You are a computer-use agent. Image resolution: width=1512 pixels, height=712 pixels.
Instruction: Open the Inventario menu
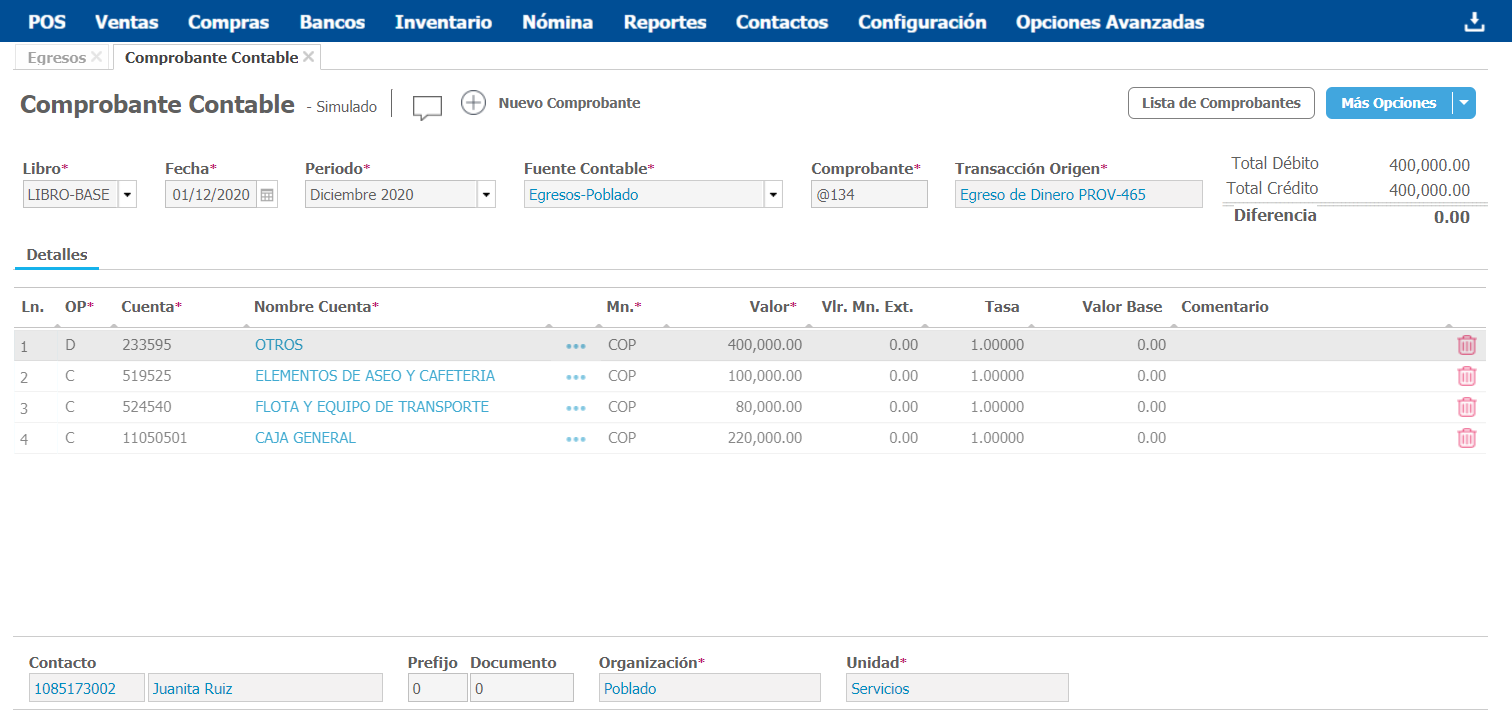tap(443, 22)
